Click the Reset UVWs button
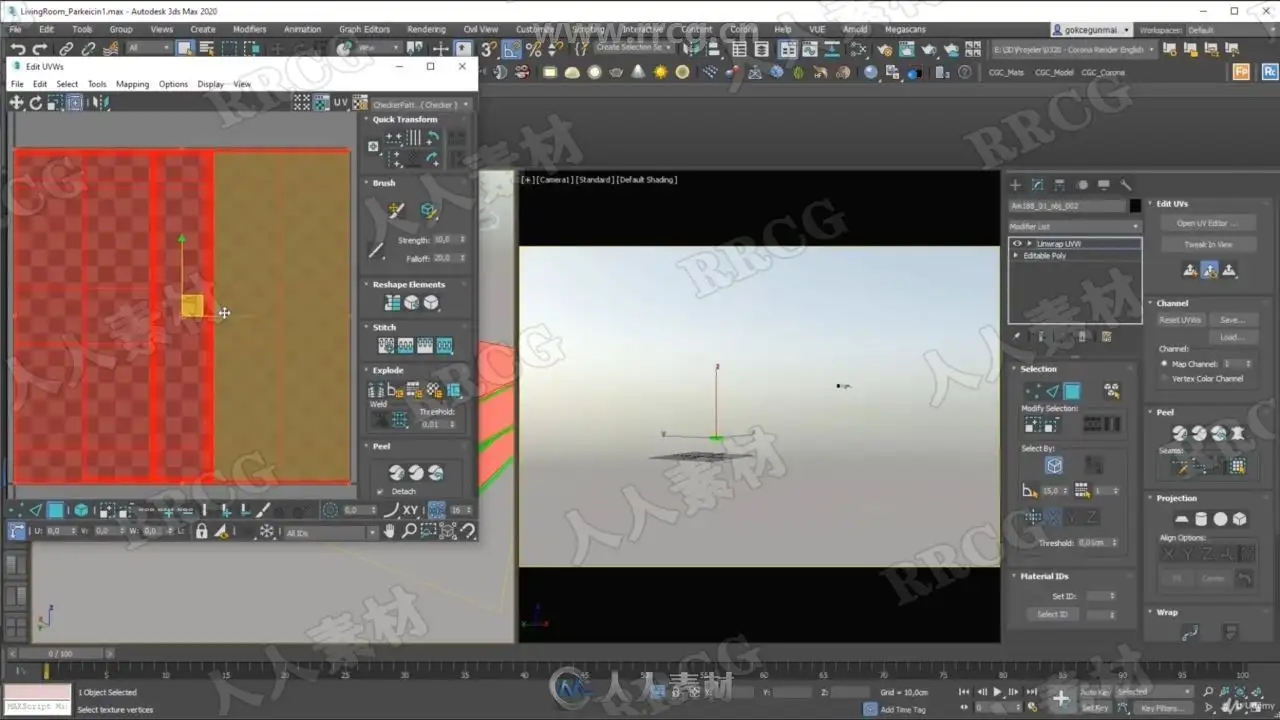Image resolution: width=1280 pixels, height=720 pixels. tap(1180, 320)
